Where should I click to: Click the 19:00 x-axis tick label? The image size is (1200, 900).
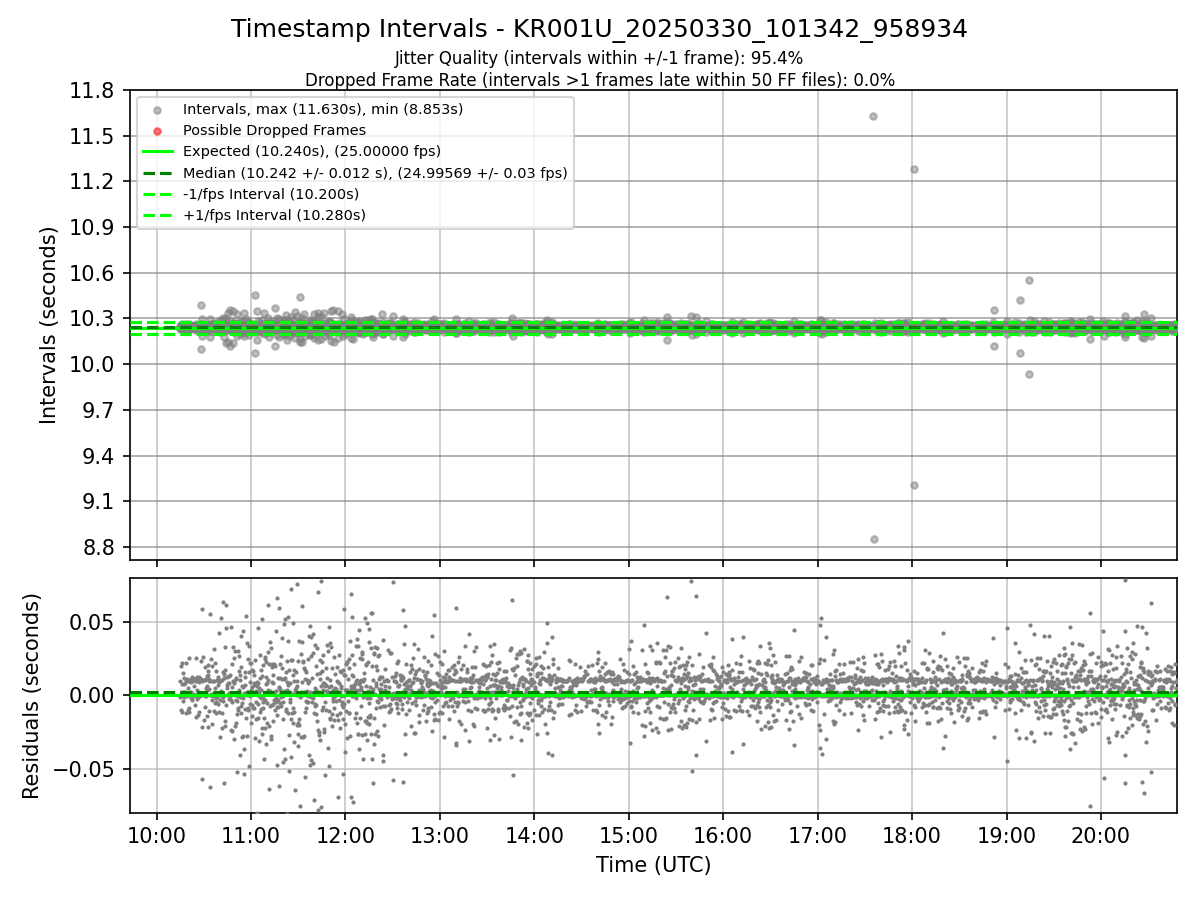pos(1007,836)
